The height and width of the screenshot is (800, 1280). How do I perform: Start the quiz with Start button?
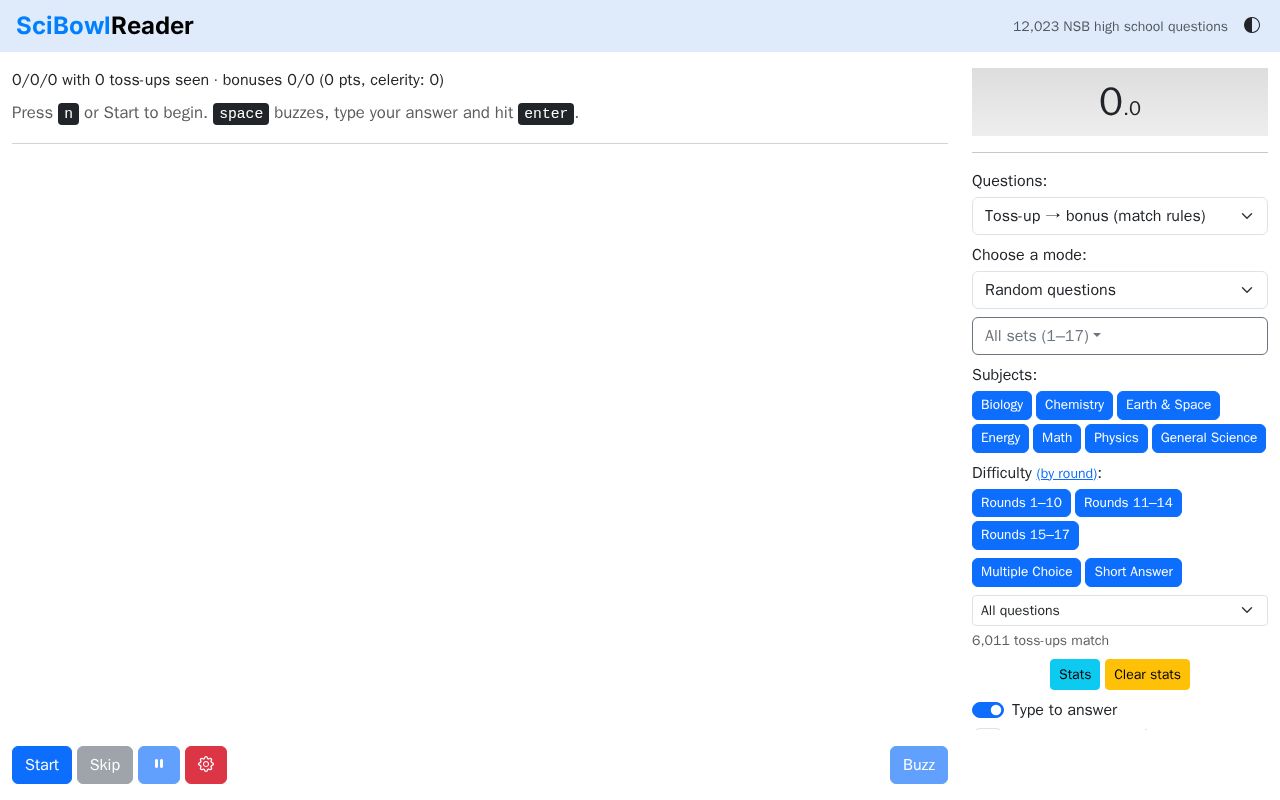coord(42,765)
